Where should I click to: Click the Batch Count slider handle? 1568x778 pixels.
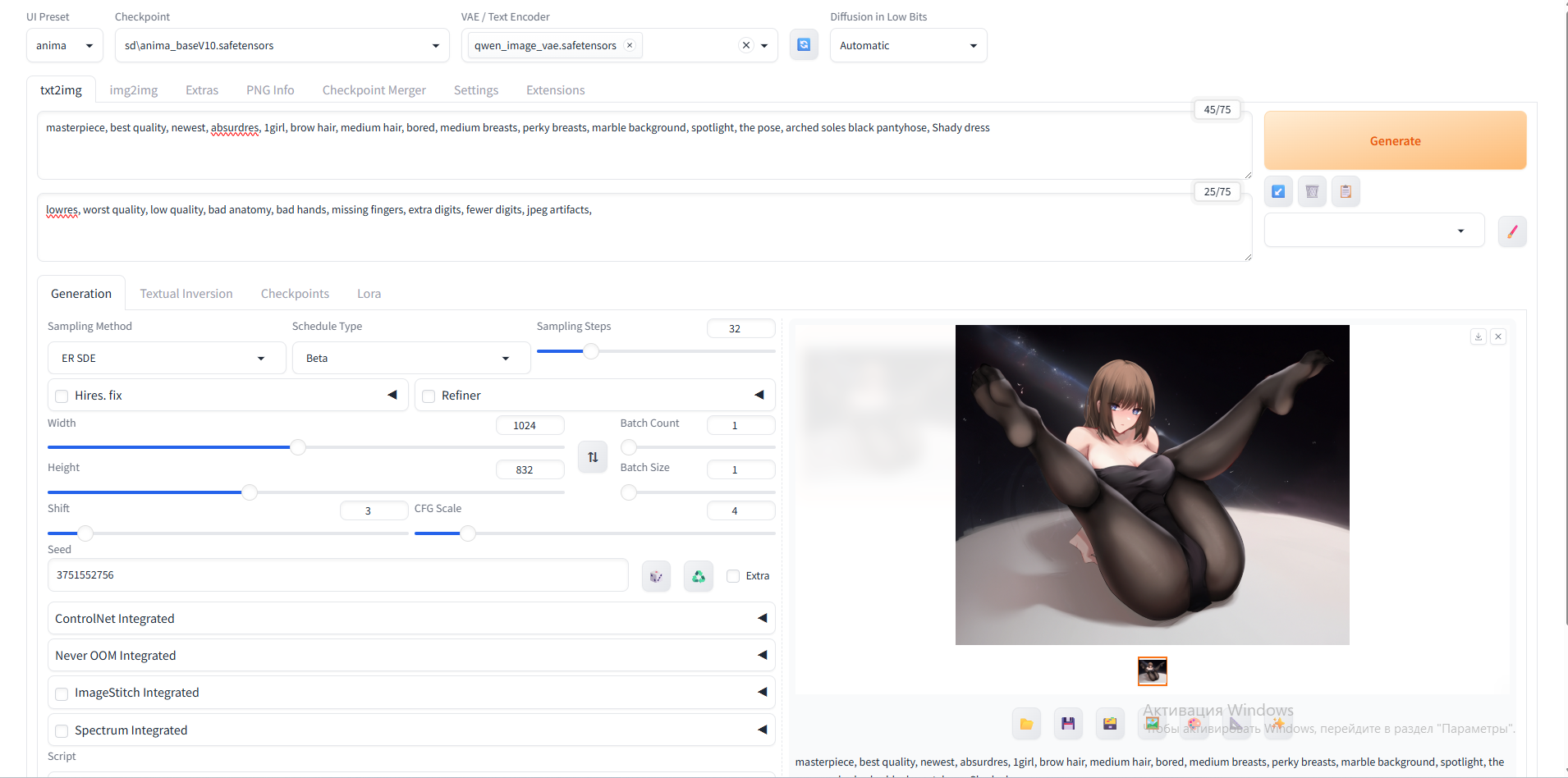click(629, 447)
